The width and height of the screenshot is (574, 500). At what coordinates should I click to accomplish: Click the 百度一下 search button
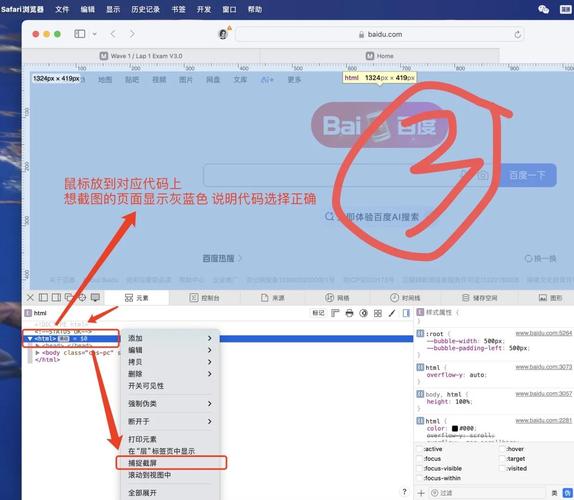point(528,175)
